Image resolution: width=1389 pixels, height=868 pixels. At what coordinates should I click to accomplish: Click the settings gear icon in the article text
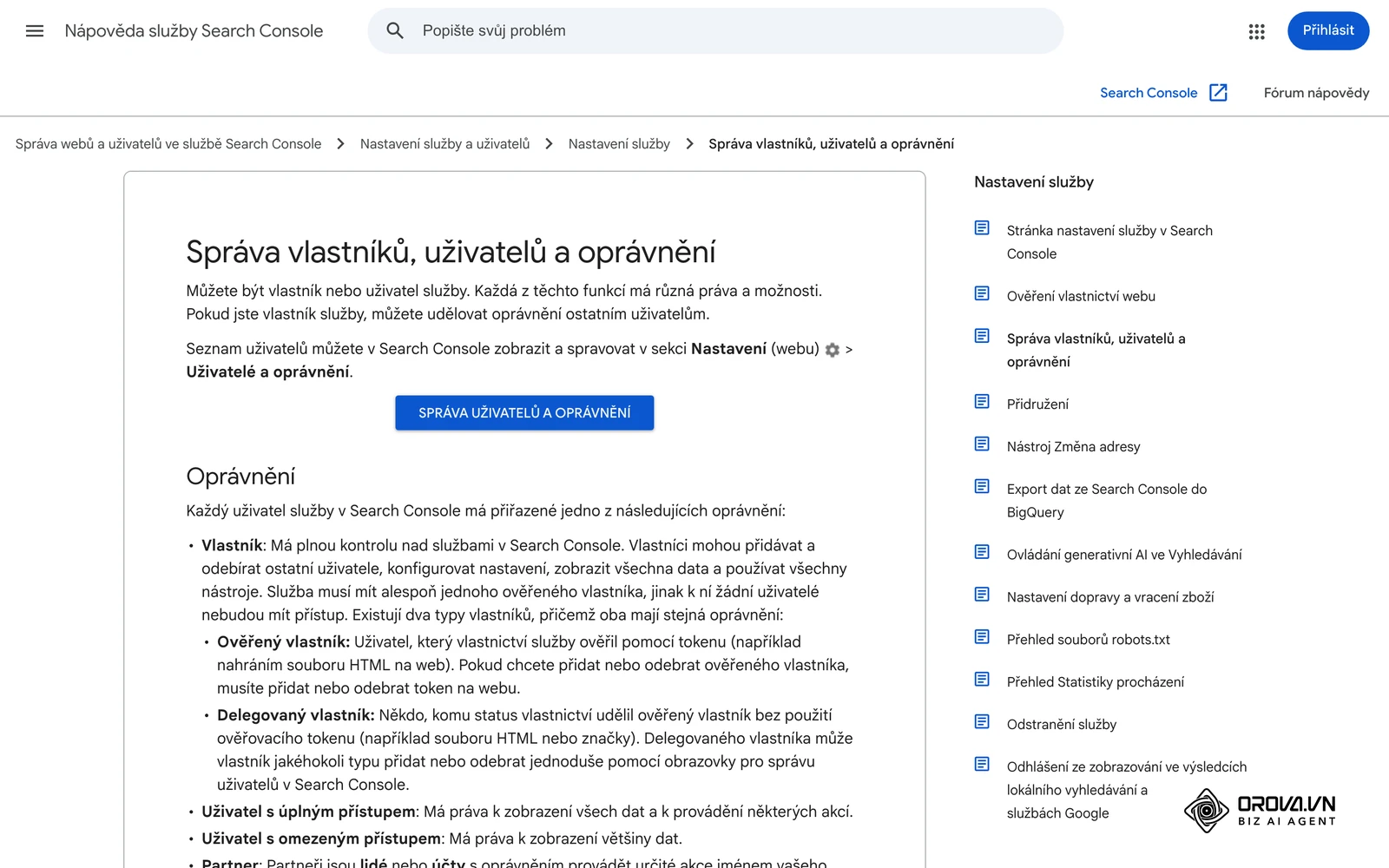coord(833,350)
